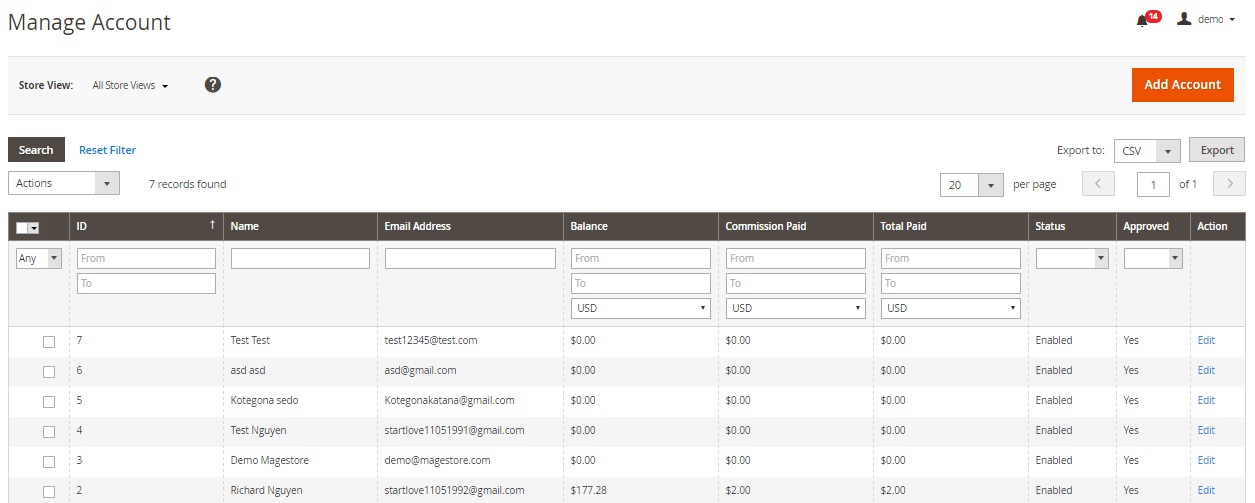The height and width of the screenshot is (503, 1255).
Task: Check the Richard Nguyen row checkbox
Action: pos(49,492)
